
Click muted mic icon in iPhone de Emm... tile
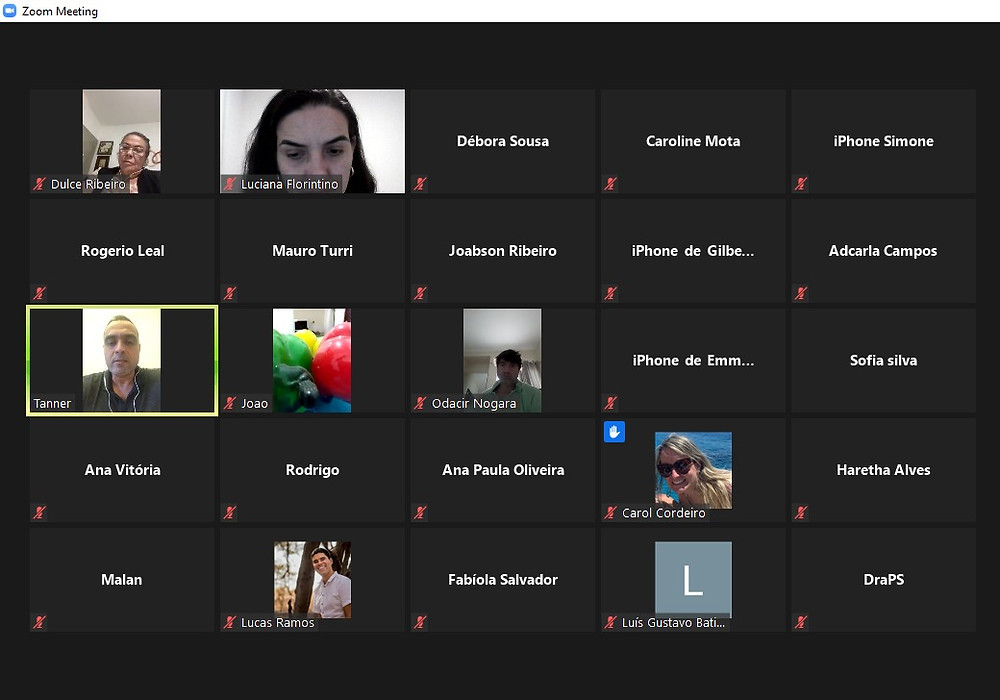(610, 404)
